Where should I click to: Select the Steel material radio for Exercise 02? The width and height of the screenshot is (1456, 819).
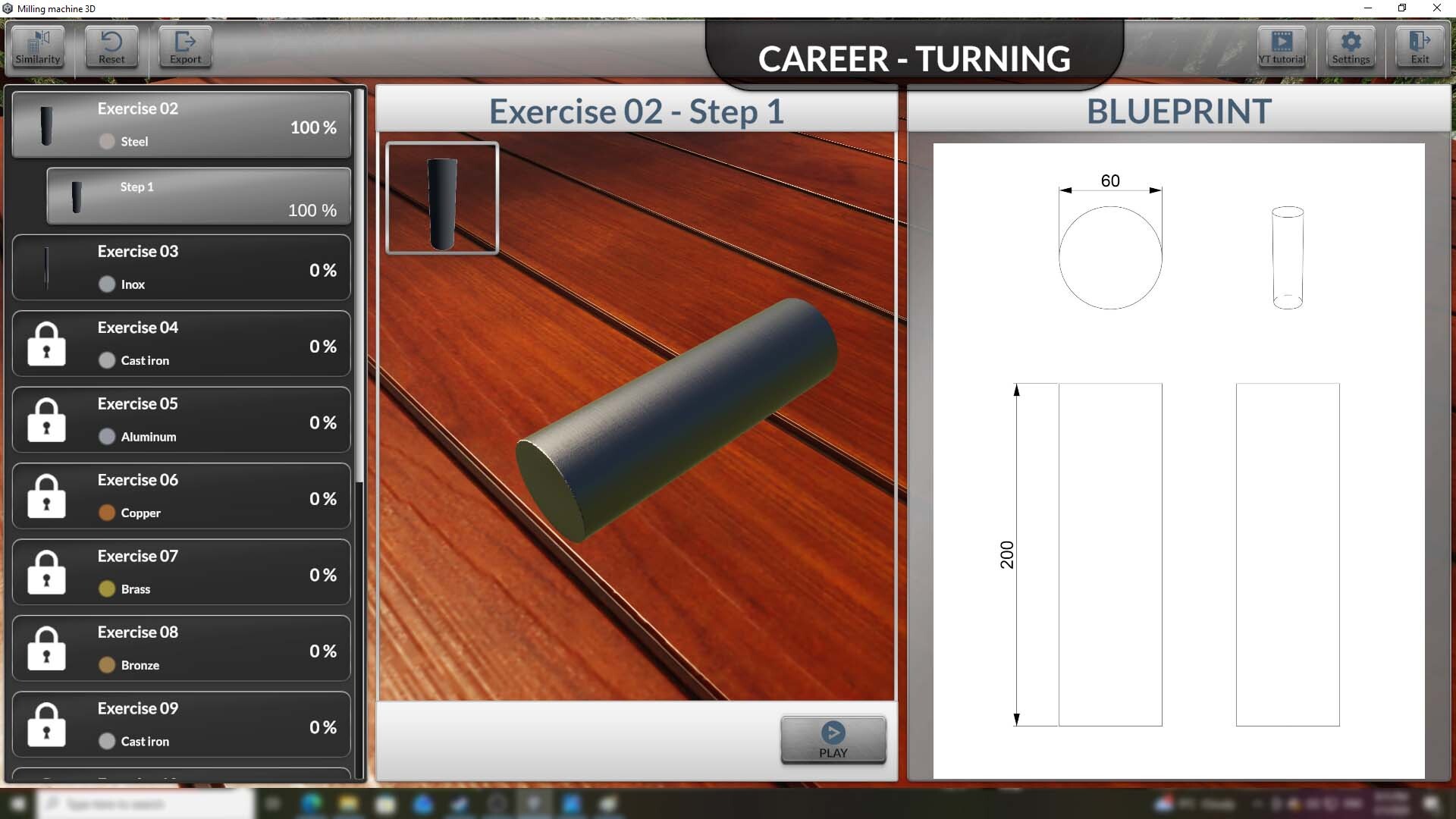pos(105,141)
